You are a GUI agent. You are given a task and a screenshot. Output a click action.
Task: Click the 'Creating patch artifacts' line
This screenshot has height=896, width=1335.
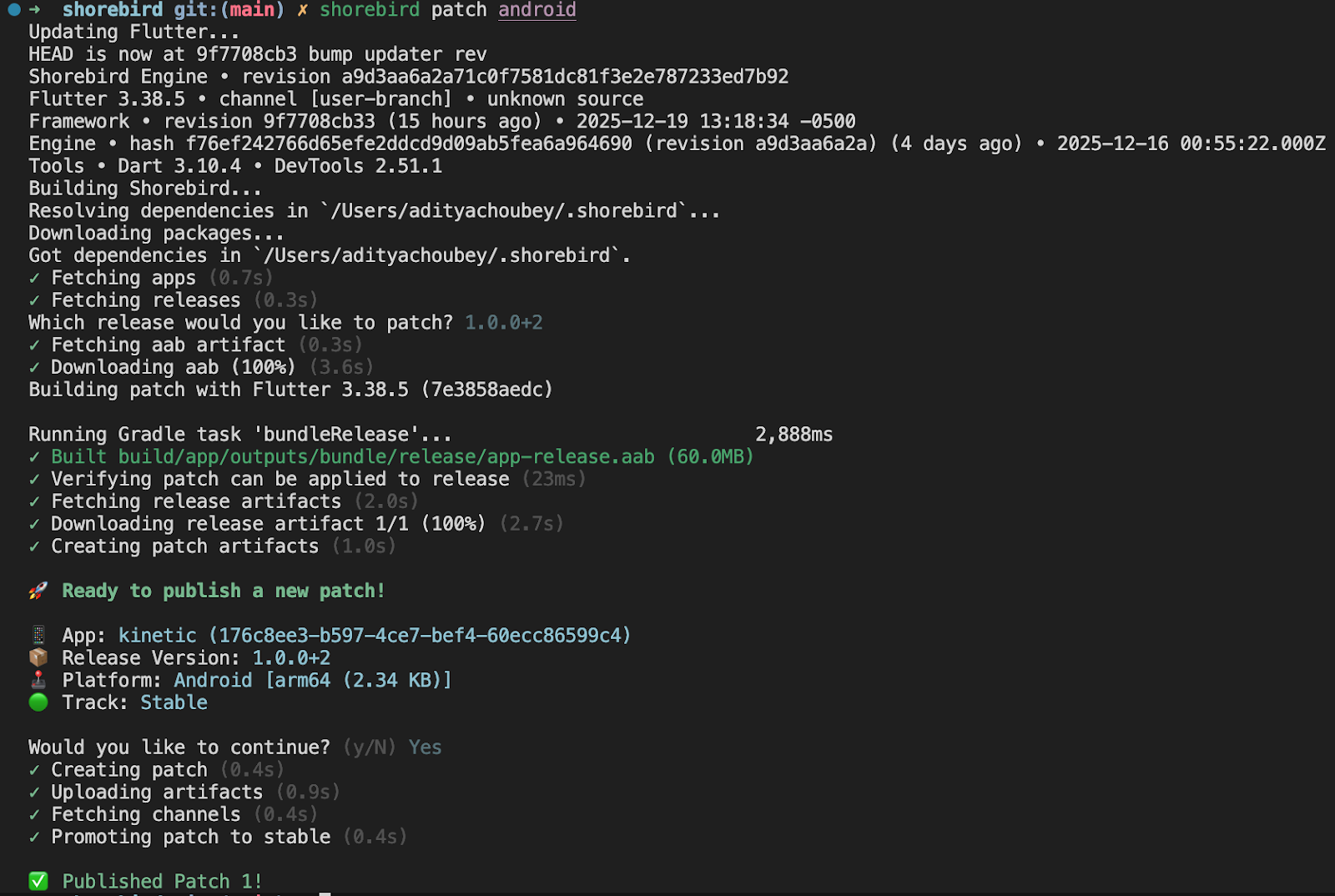tap(213, 546)
